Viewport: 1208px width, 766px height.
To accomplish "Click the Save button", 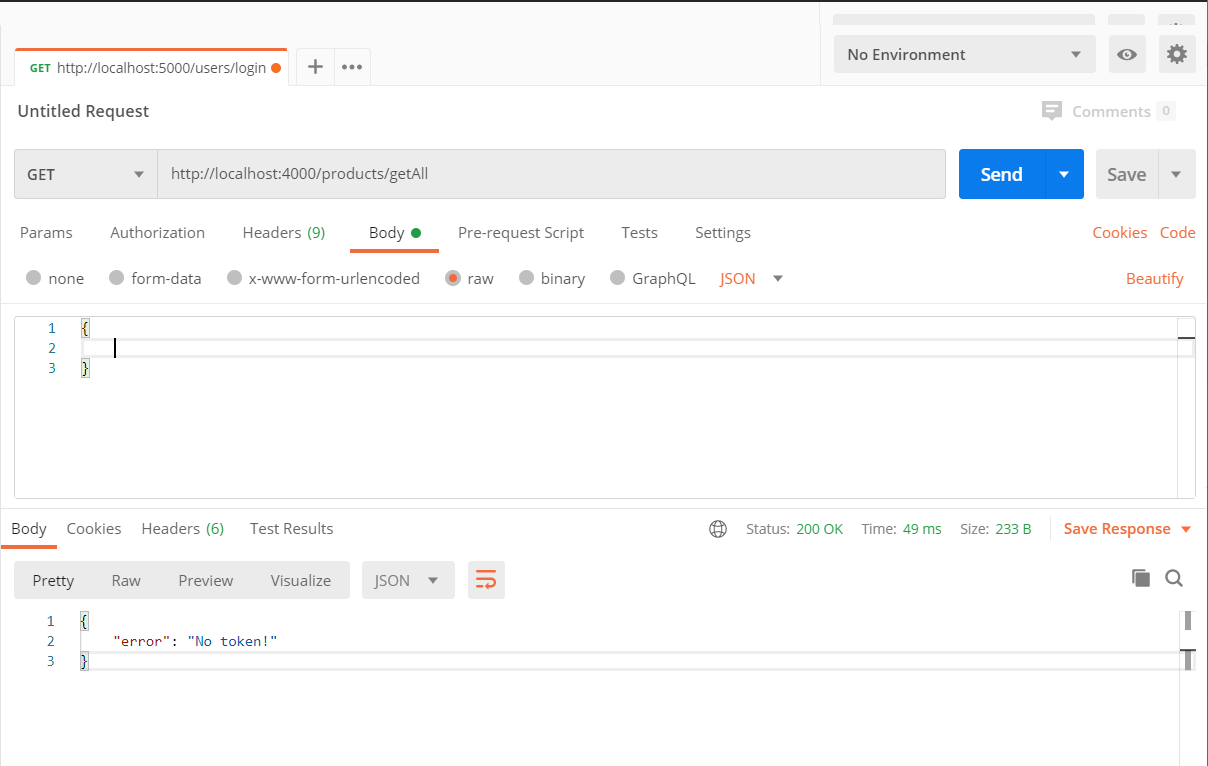I will [x=1127, y=174].
